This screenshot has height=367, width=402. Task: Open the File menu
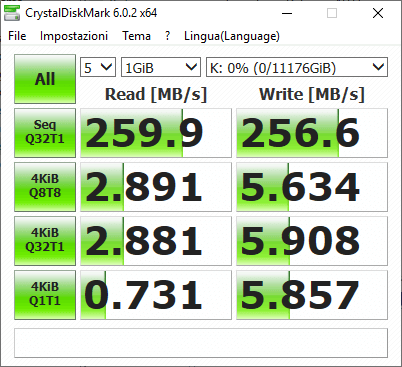point(17,36)
